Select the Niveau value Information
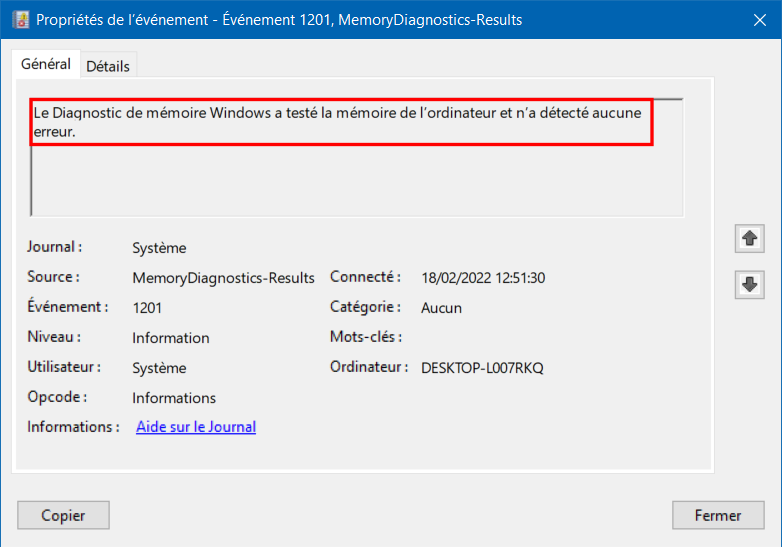This screenshot has width=782, height=547. 171,338
